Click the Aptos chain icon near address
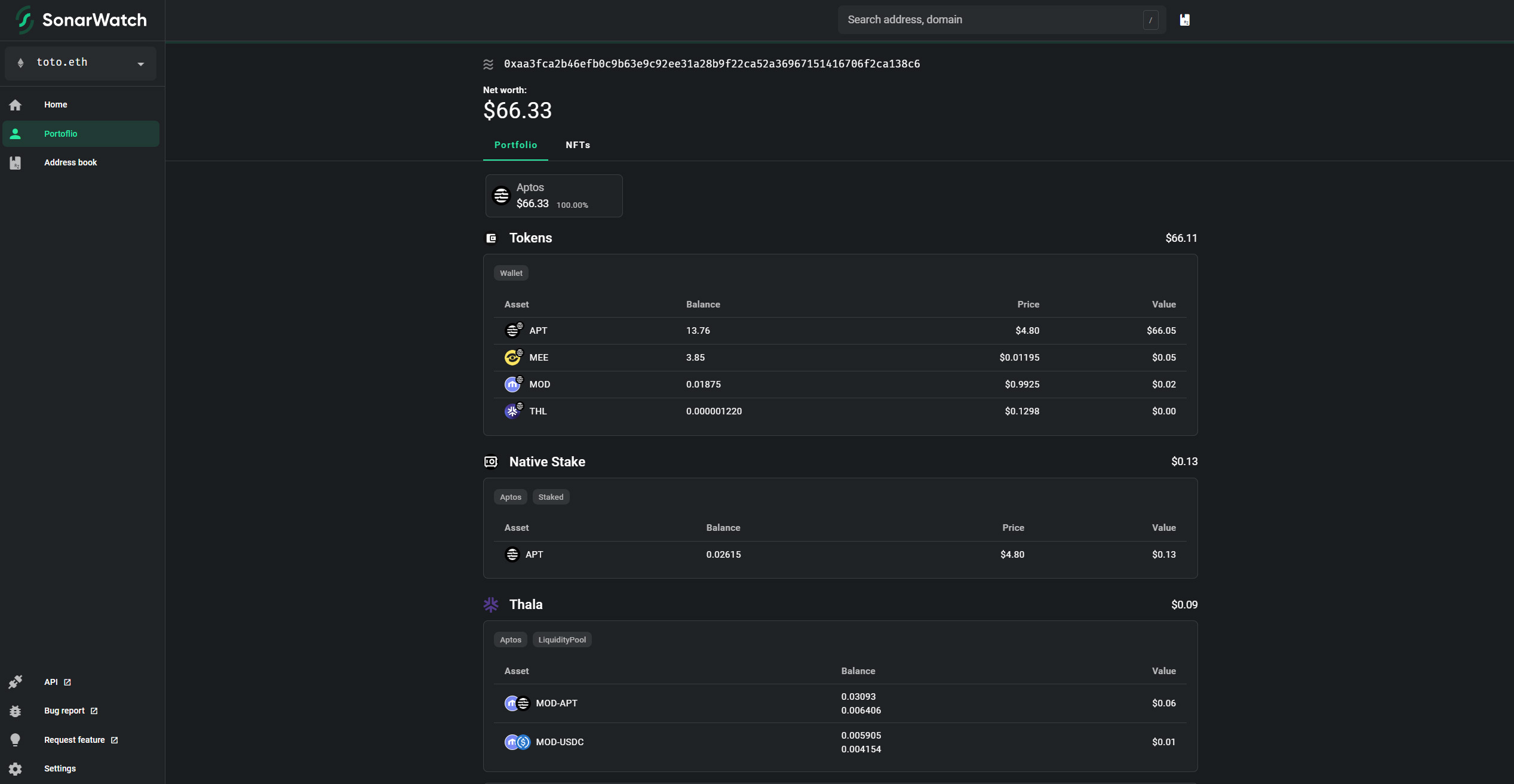1514x784 pixels. [x=489, y=64]
